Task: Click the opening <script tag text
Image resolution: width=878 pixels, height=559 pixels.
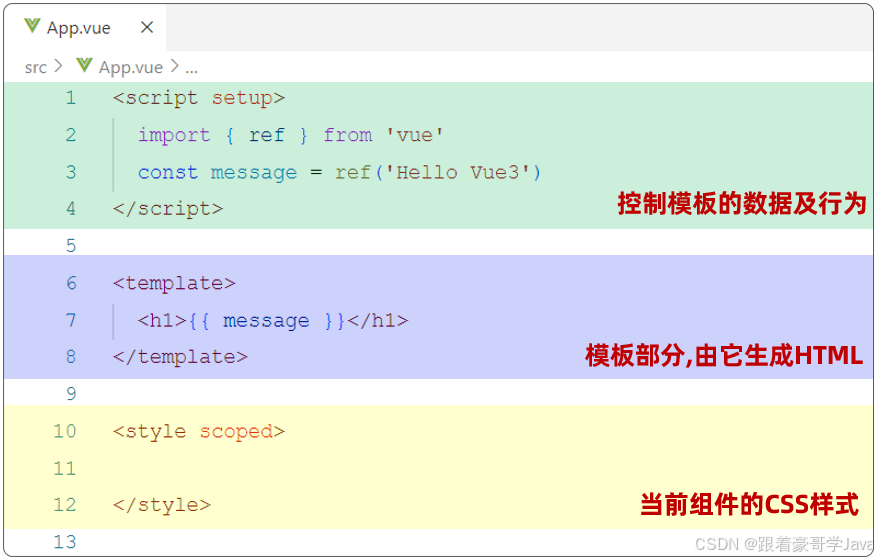Action: 155,99
